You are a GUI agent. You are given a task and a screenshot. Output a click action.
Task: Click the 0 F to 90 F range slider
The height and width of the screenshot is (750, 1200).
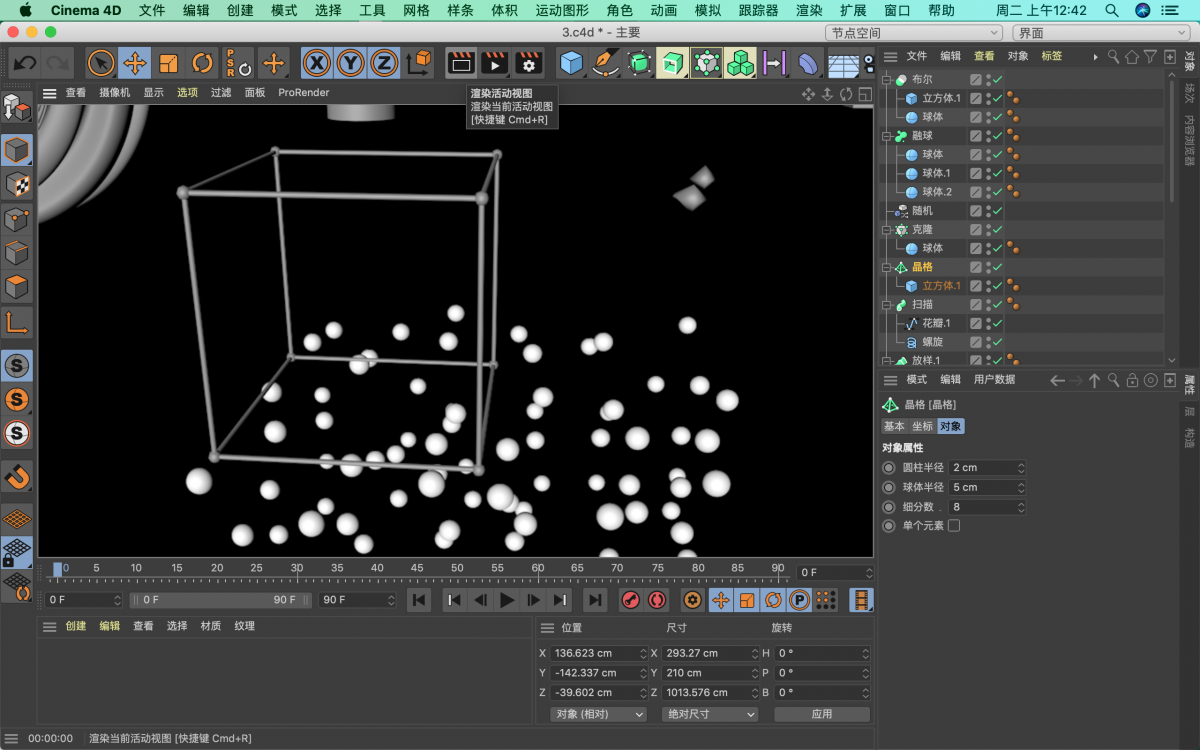tap(220, 600)
